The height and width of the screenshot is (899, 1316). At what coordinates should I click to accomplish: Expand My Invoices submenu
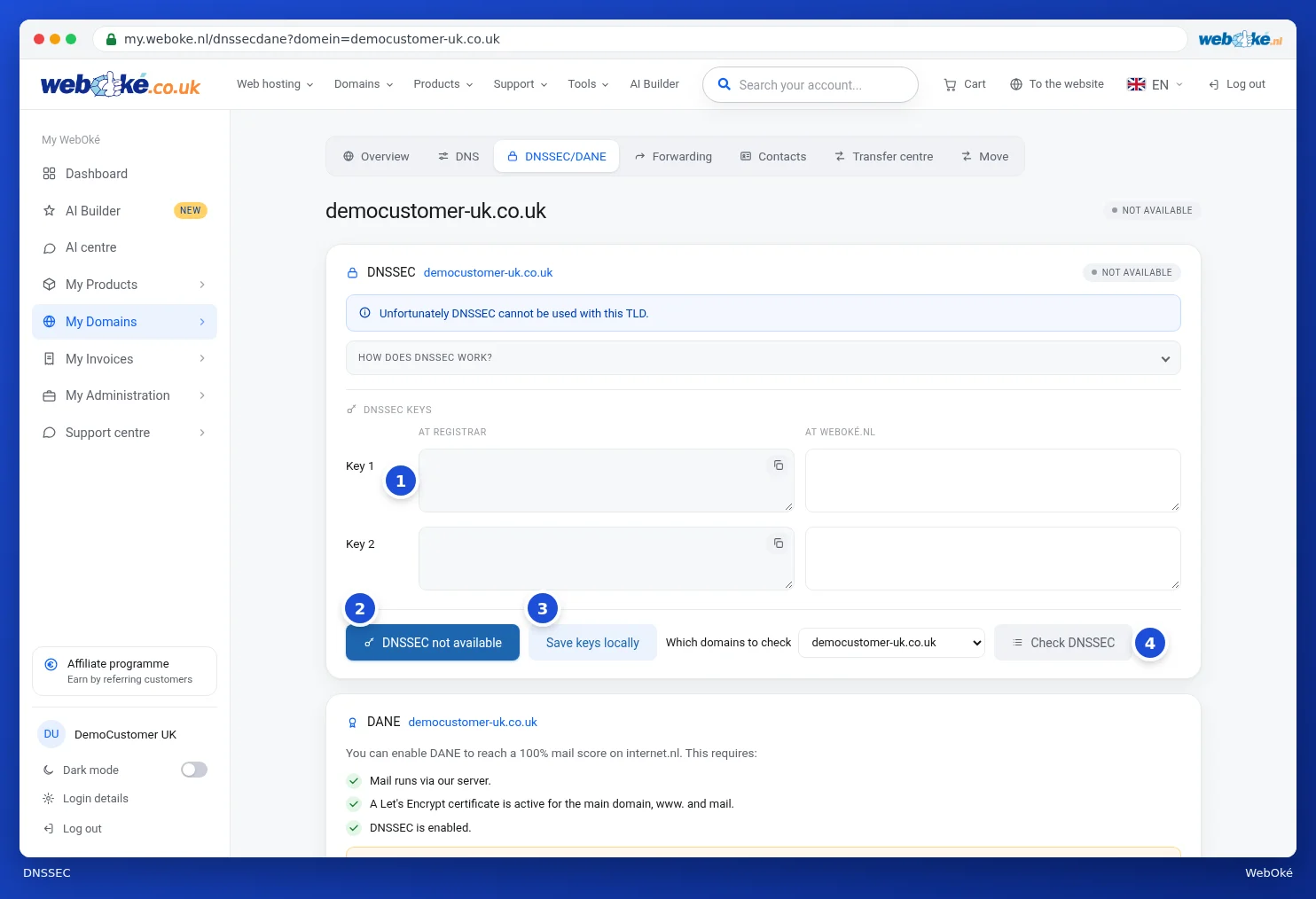pyautogui.click(x=124, y=359)
